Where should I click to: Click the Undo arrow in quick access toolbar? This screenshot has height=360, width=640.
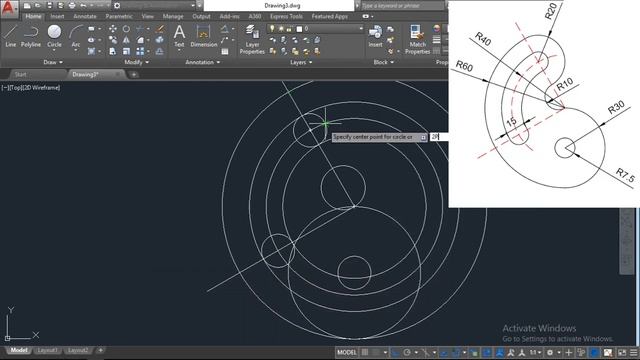(x=83, y=5)
